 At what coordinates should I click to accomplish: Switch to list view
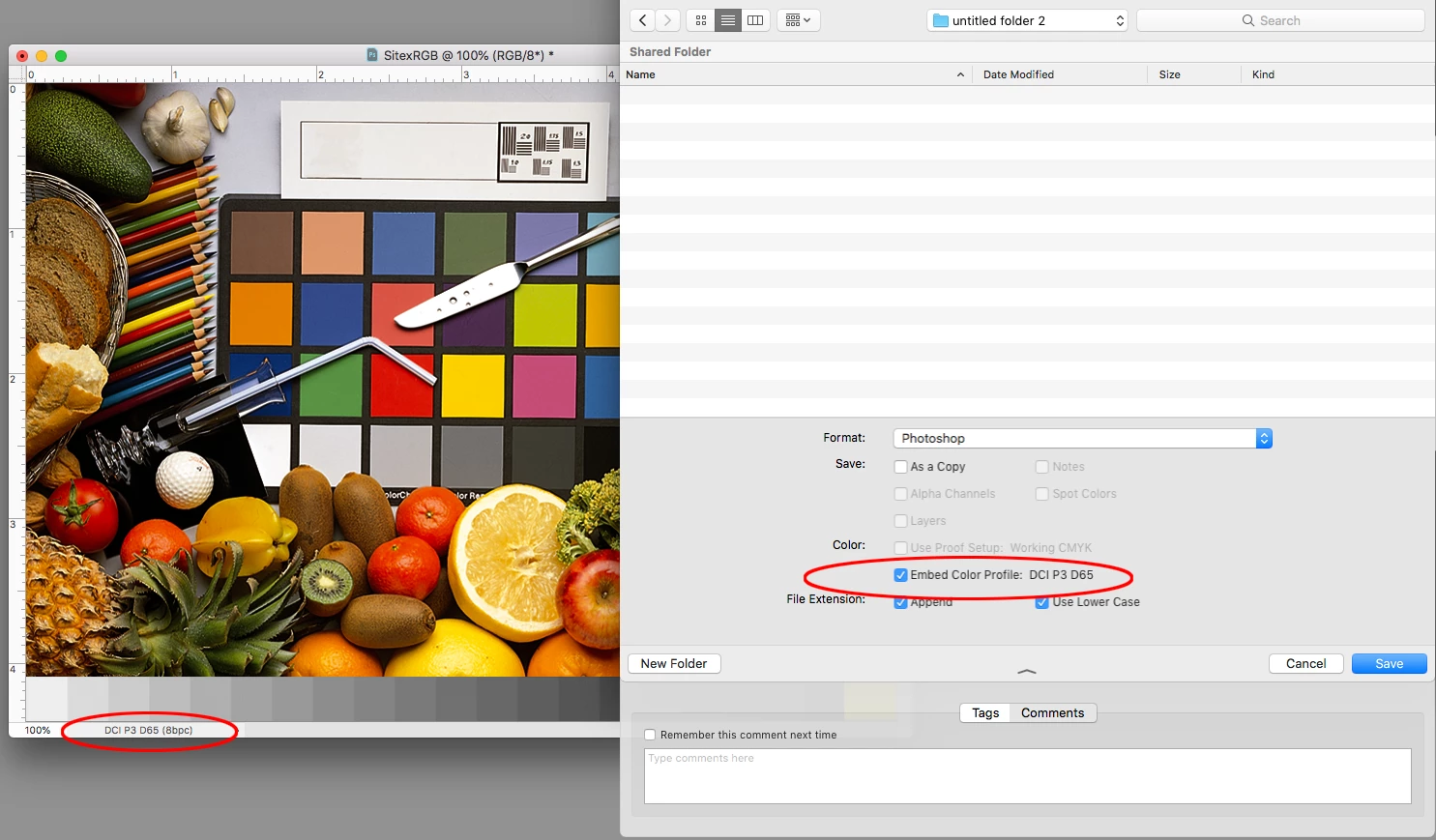pyautogui.click(x=728, y=20)
